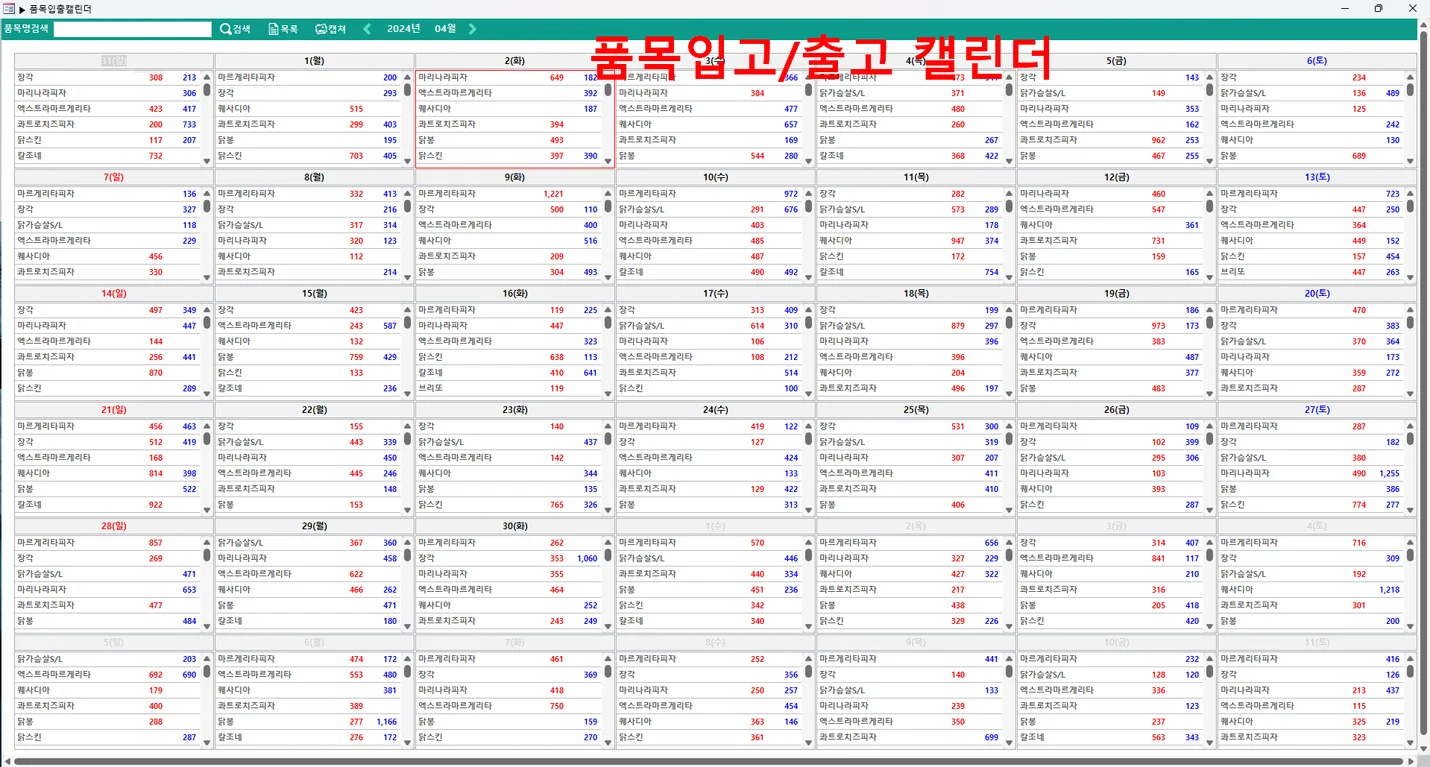Click the scrollbar thumb in the 23(화) list

608,439
